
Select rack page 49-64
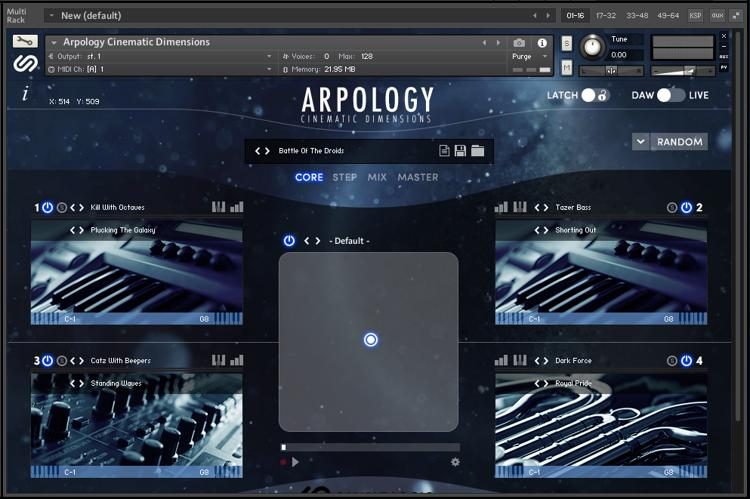(668, 16)
